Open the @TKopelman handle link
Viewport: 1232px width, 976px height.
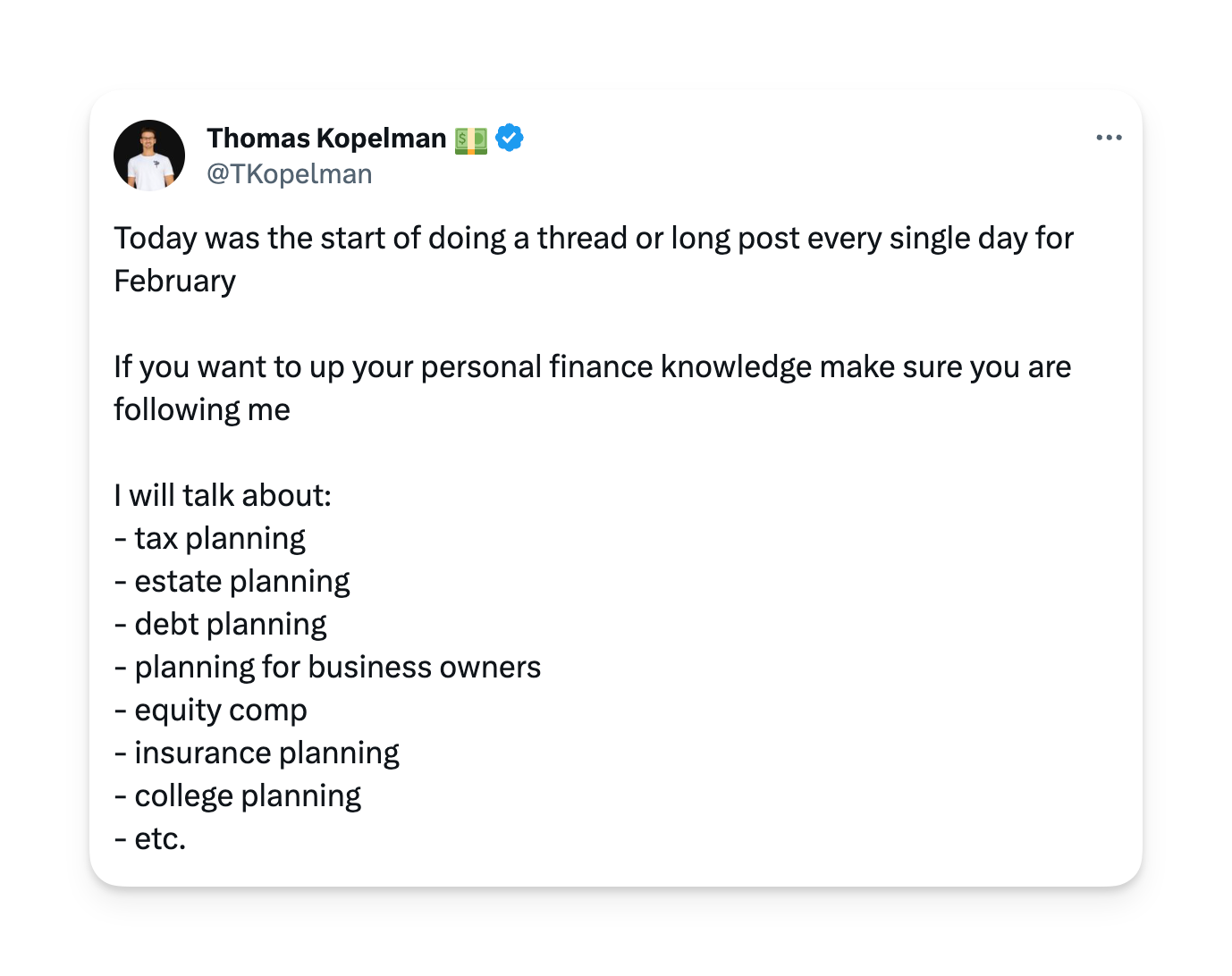point(290,174)
